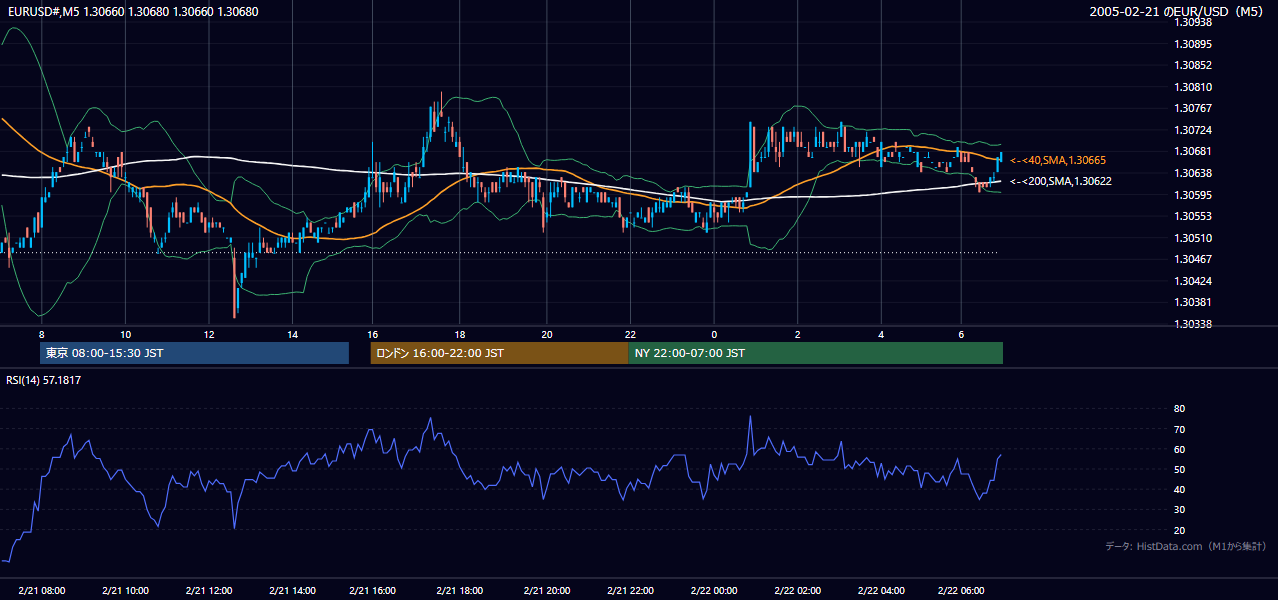Click the 2/21 08:00 time label
The height and width of the screenshot is (600, 1278).
pyautogui.click(x=42, y=591)
